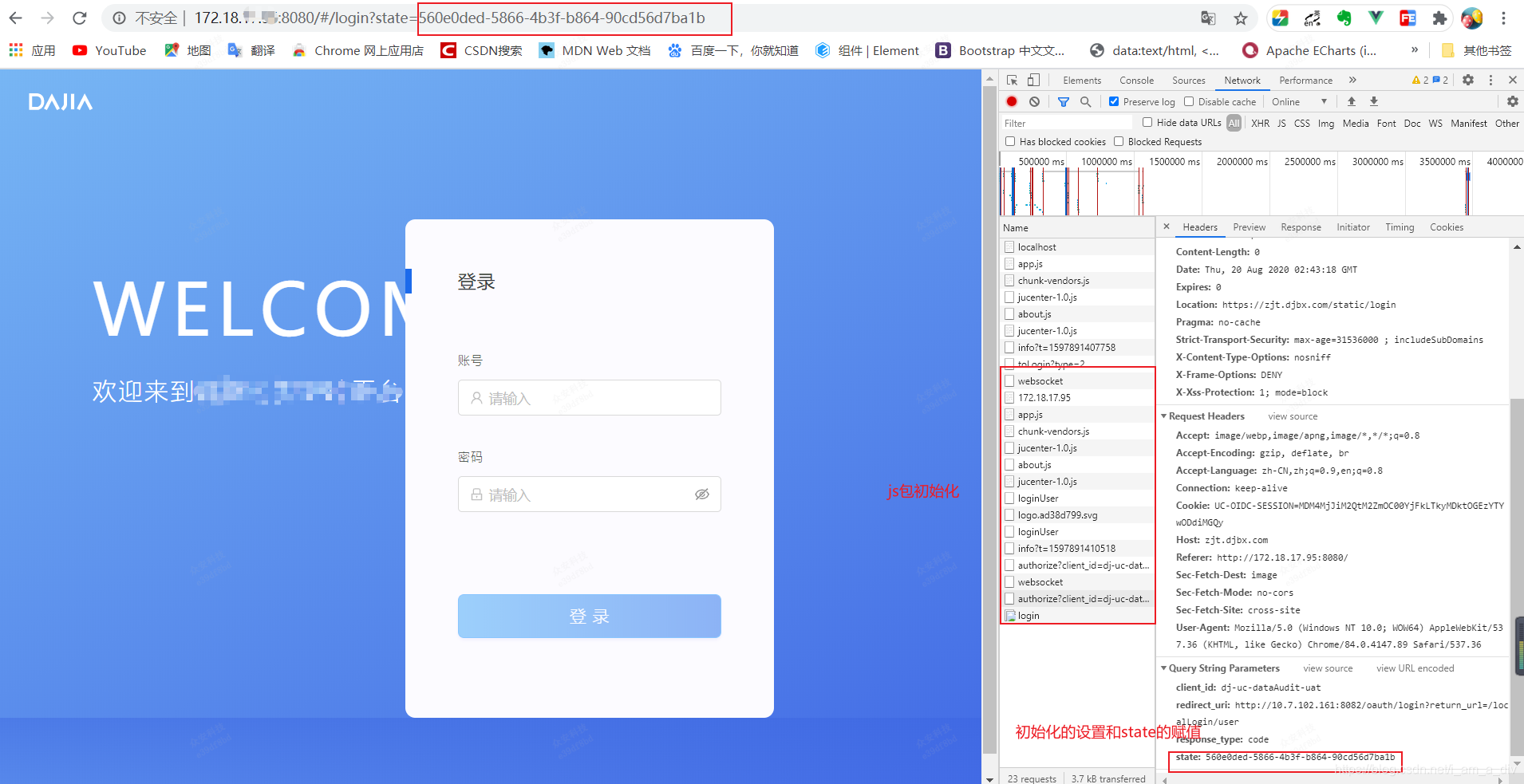Click the 登录 login button
This screenshot has width=1524, height=784.
[588, 616]
